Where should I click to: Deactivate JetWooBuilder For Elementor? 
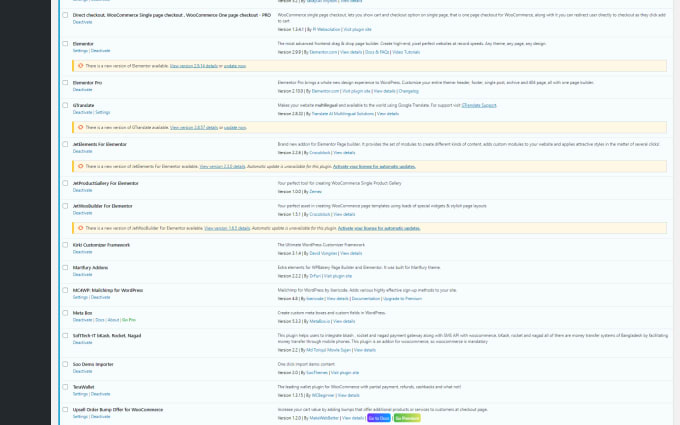click(x=82, y=213)
